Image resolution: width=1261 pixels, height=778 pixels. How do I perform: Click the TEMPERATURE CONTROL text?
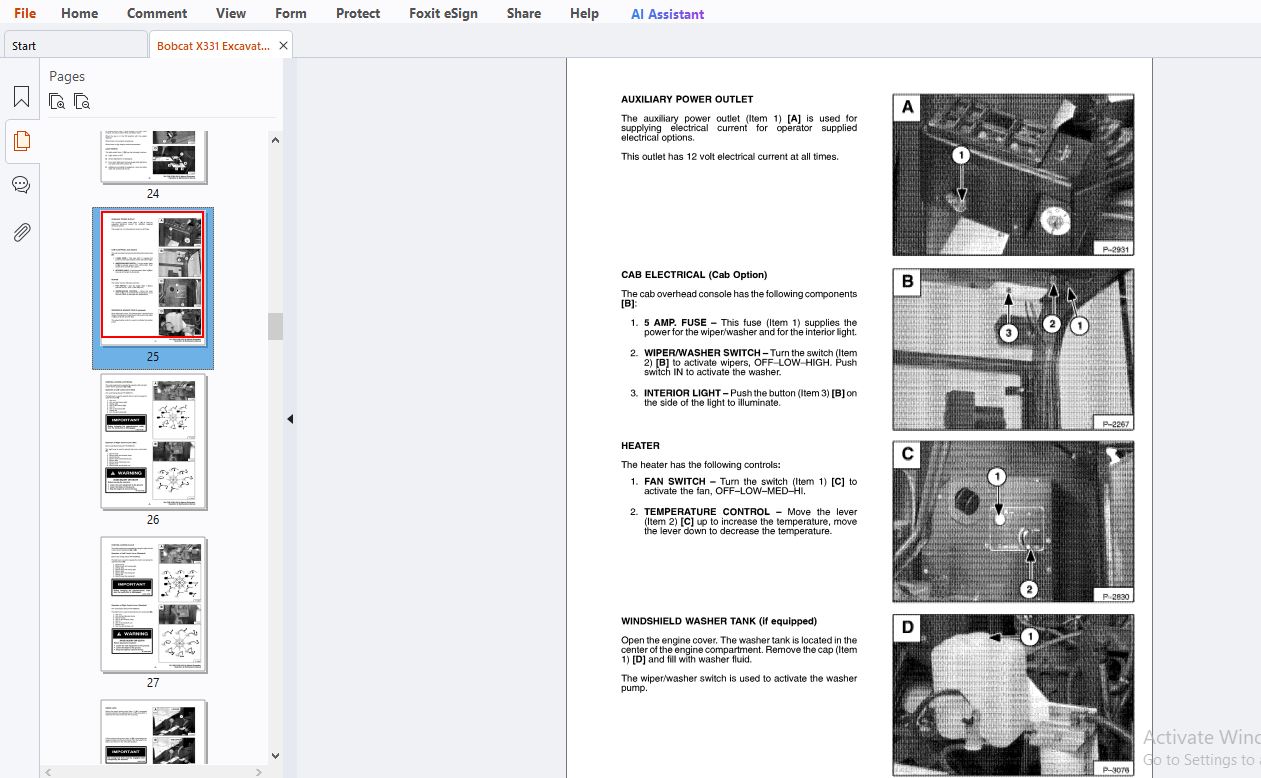pyautogui.click(x=707, y=512)
